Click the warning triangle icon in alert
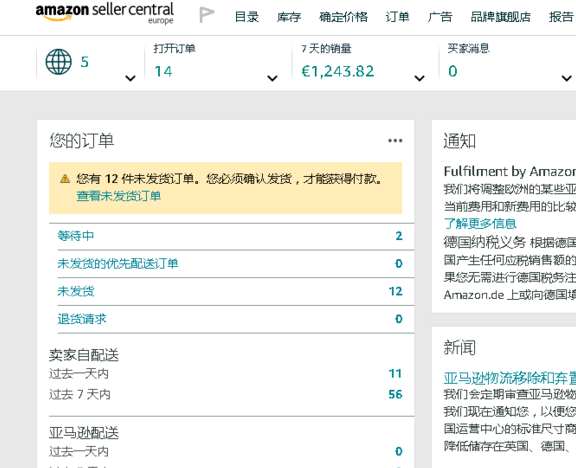The height and width of the screenshot is (468, 576). pos(65,179)
